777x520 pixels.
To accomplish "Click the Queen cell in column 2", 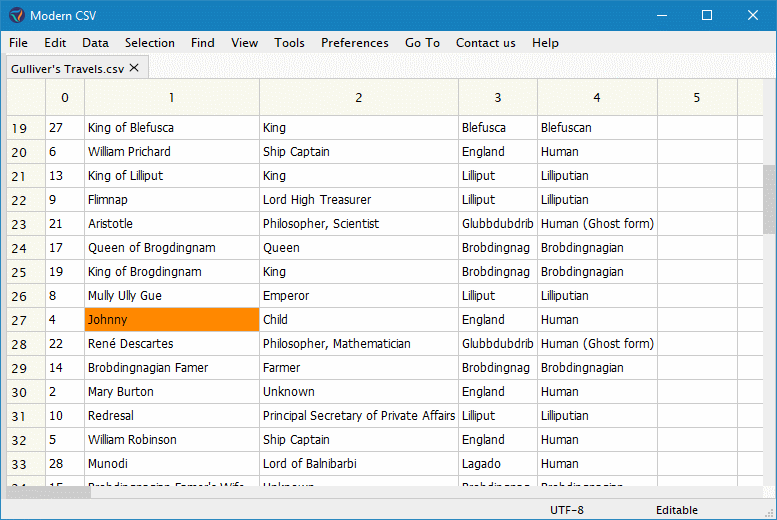I will tap(359, 248).
